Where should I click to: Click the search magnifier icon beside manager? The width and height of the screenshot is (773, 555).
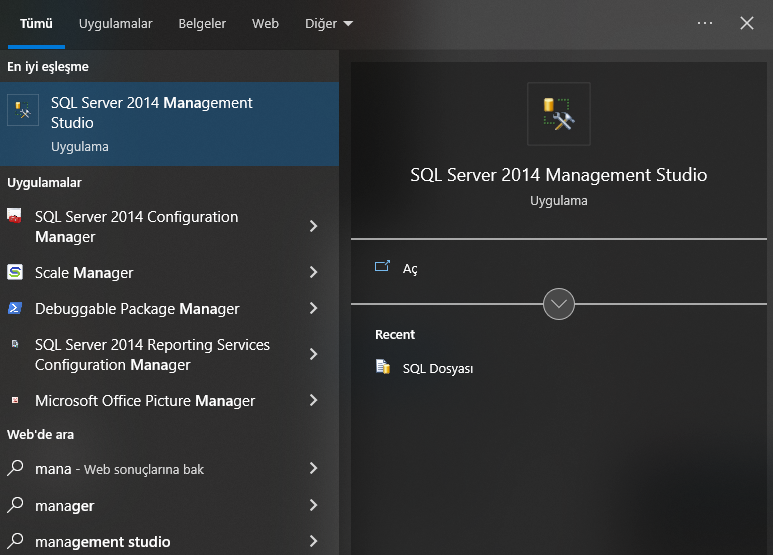tap(15, 504)
